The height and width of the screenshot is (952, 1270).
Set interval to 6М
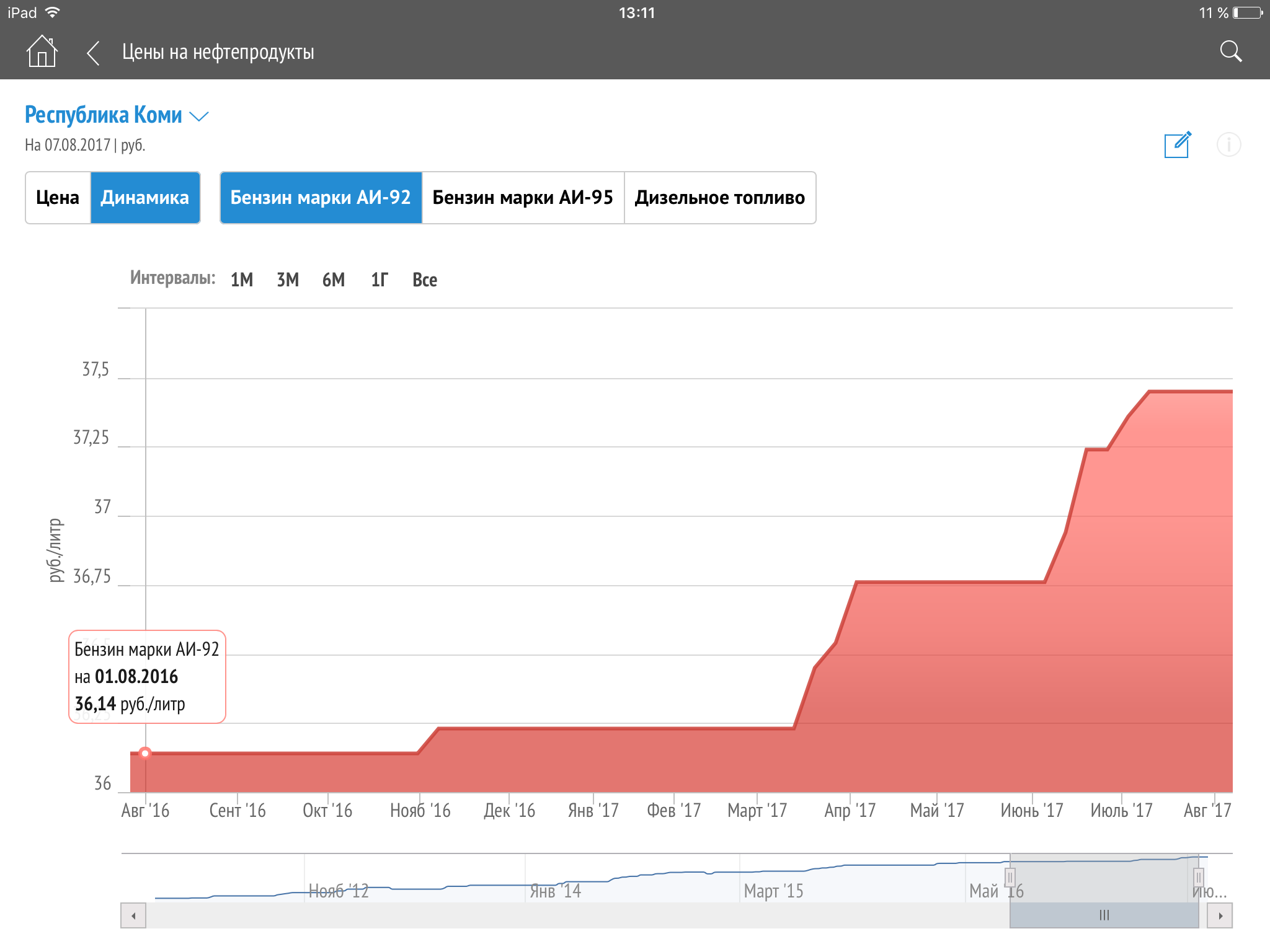click(x=334, y=280)
